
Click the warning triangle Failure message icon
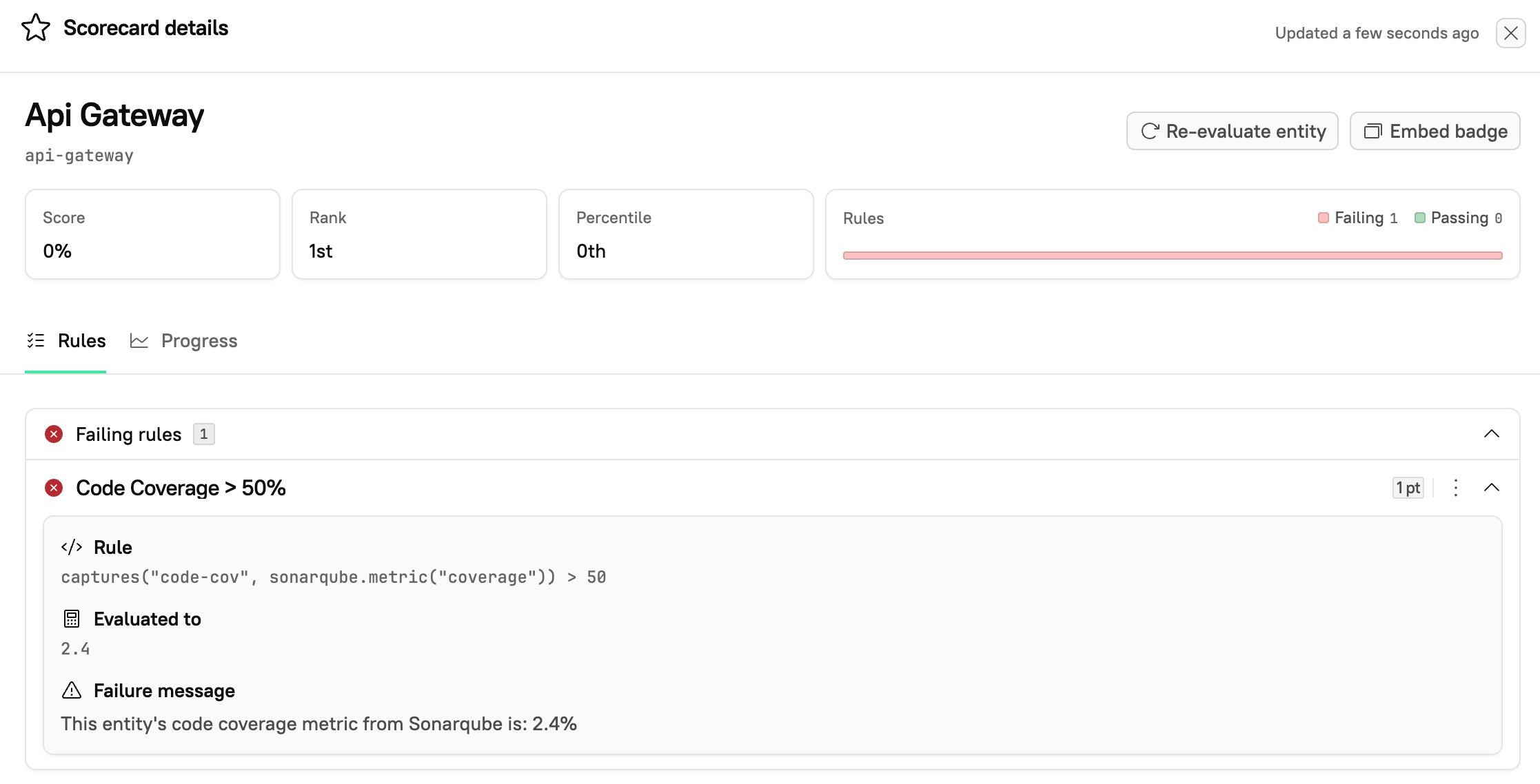click(x=72, y=690)
